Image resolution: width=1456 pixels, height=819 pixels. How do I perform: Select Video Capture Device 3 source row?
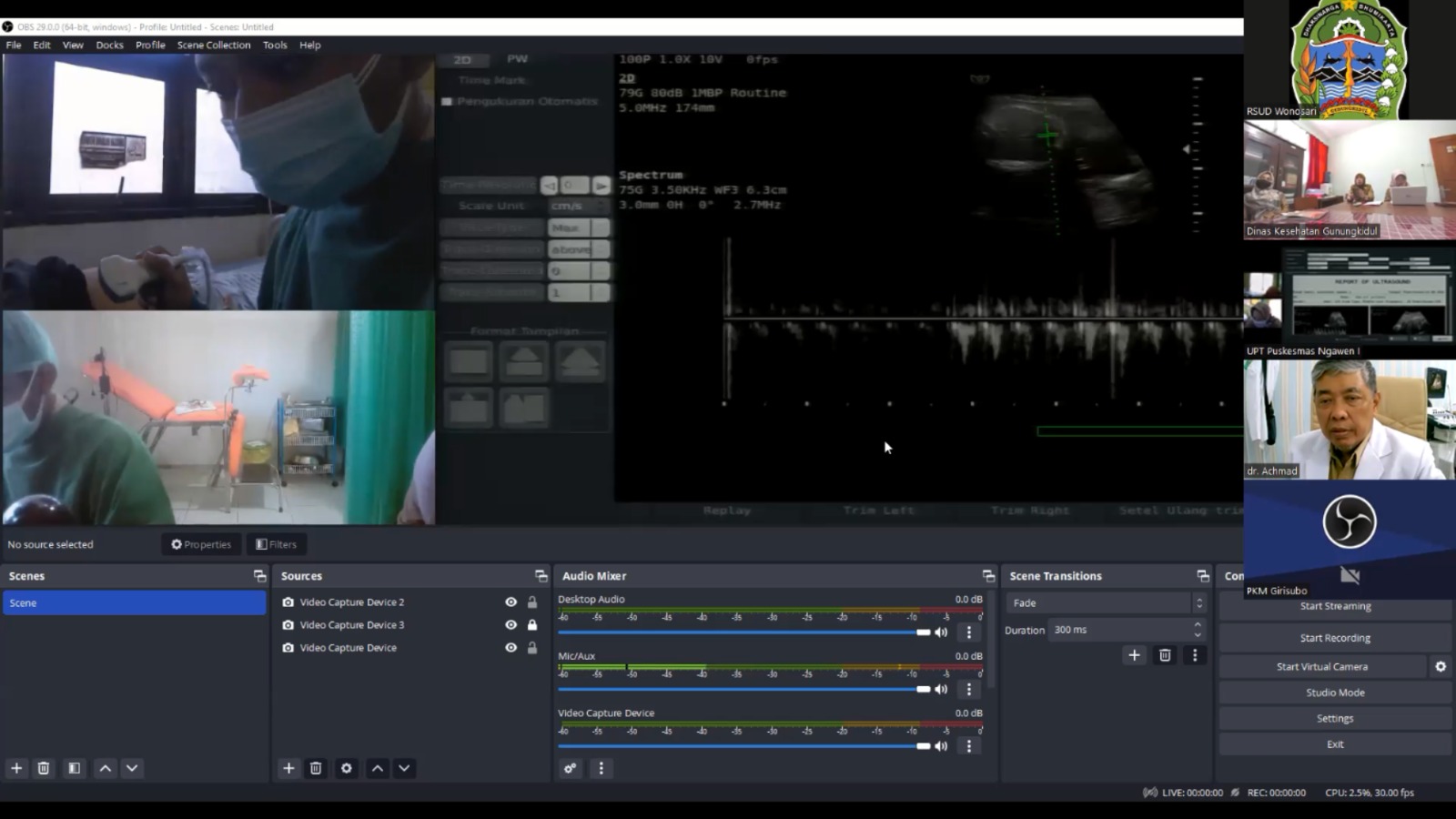[x=409, y=625]
